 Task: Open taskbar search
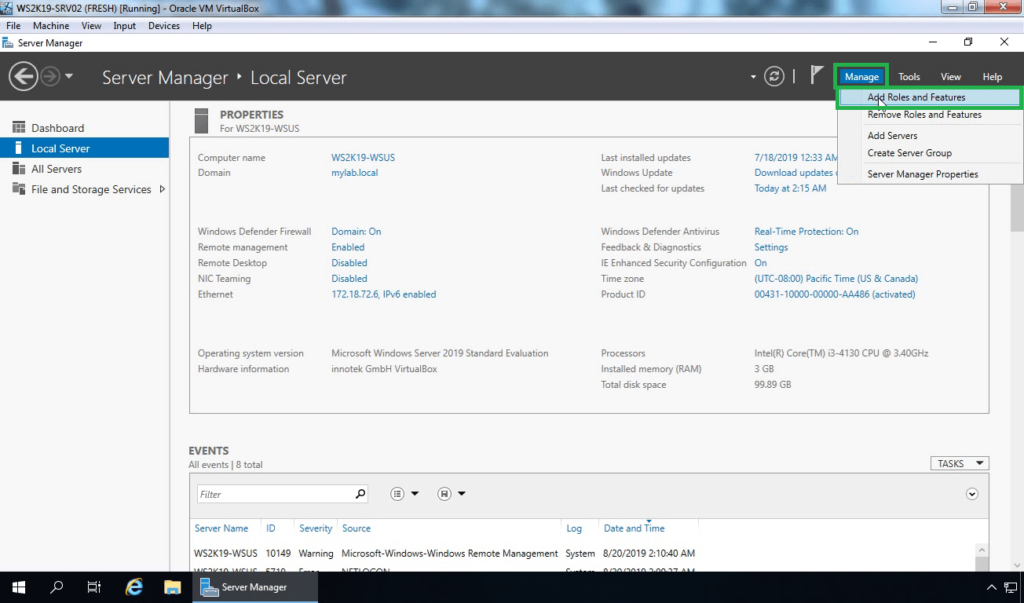[56, 587]
